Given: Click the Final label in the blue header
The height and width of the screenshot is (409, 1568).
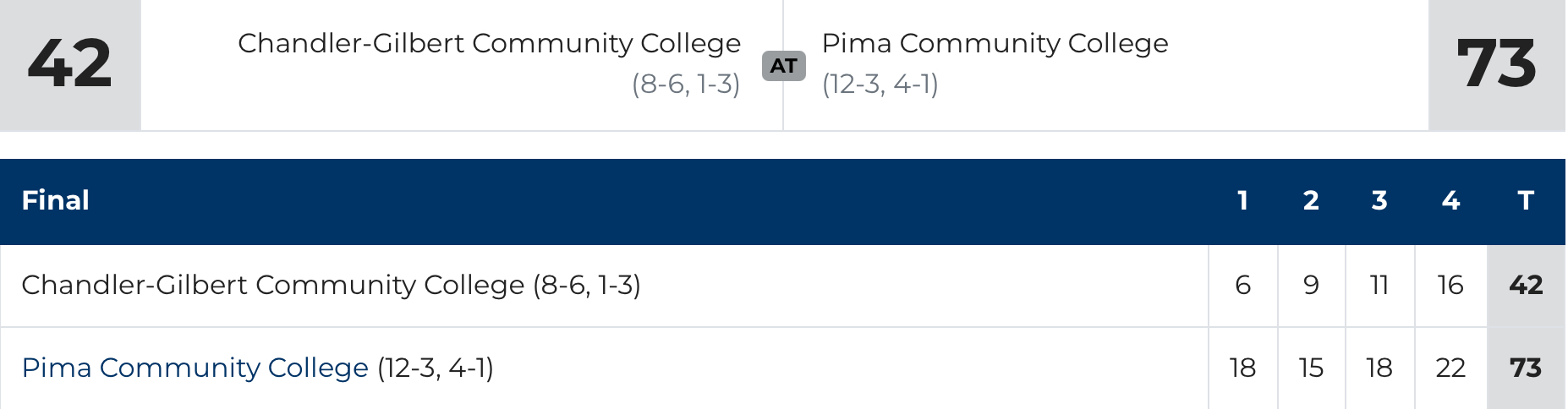Looking at the screenshot, I should point(55,200).
